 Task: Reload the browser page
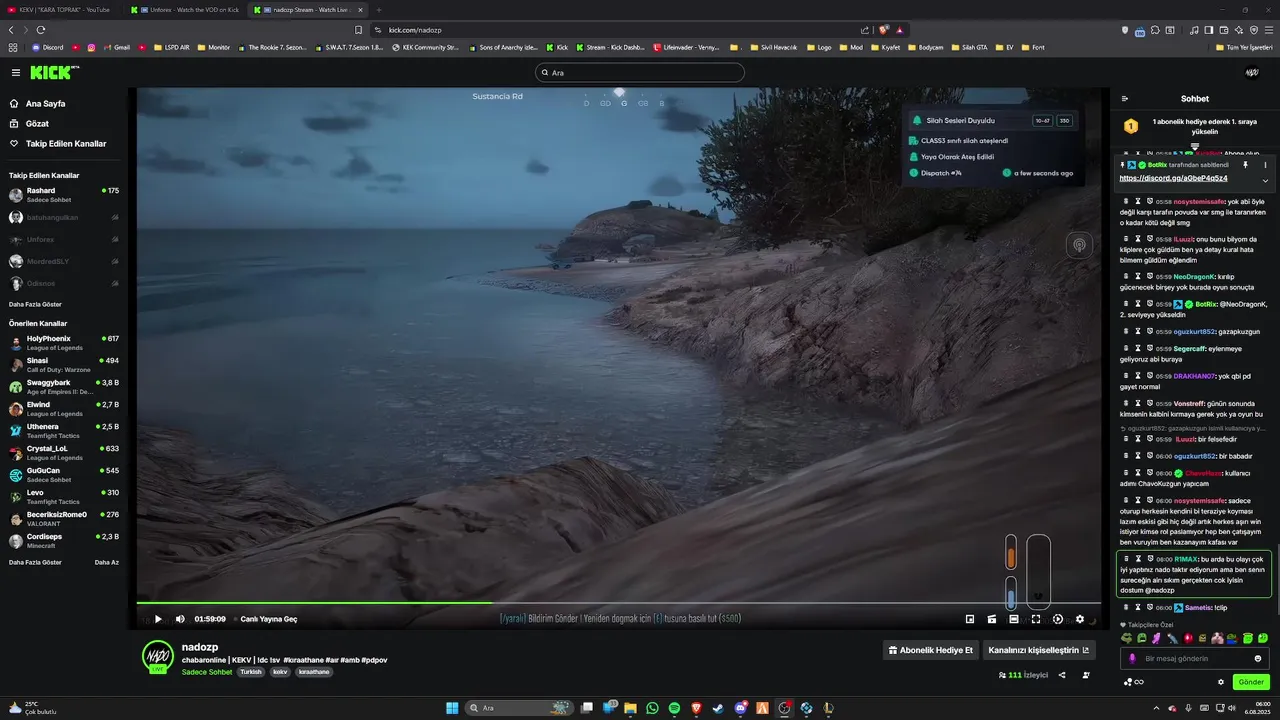[x=41, y=30]
